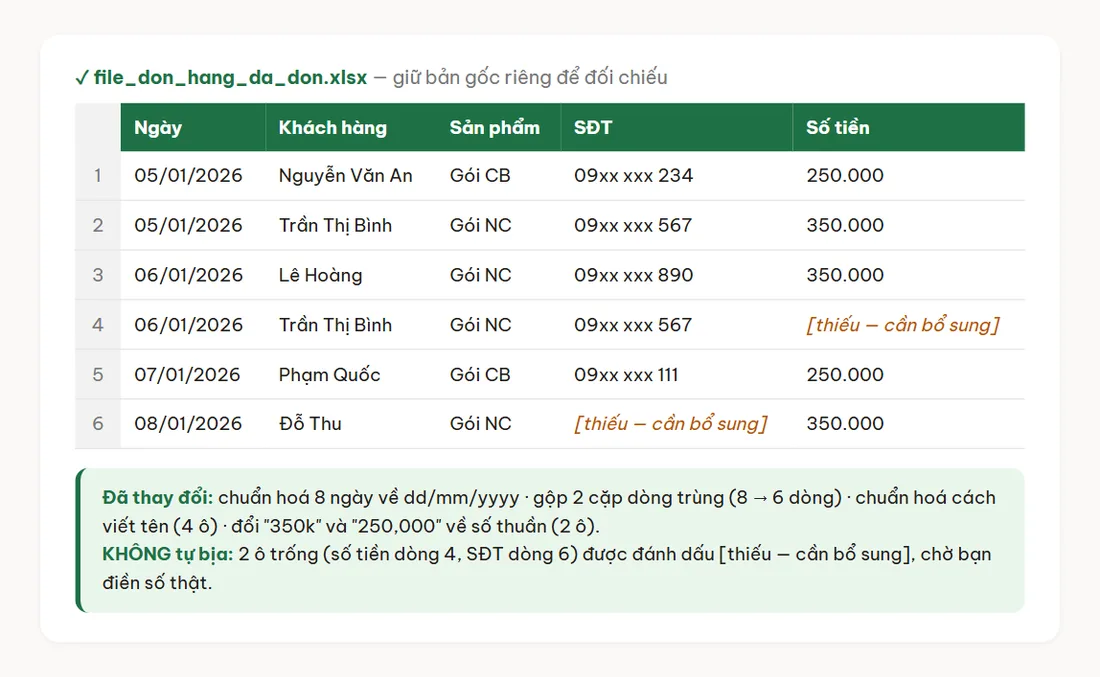Click the 350.000 amount in Đỗ Thu's row
The width and height of the screenshot is (1100, 677).
845,424
